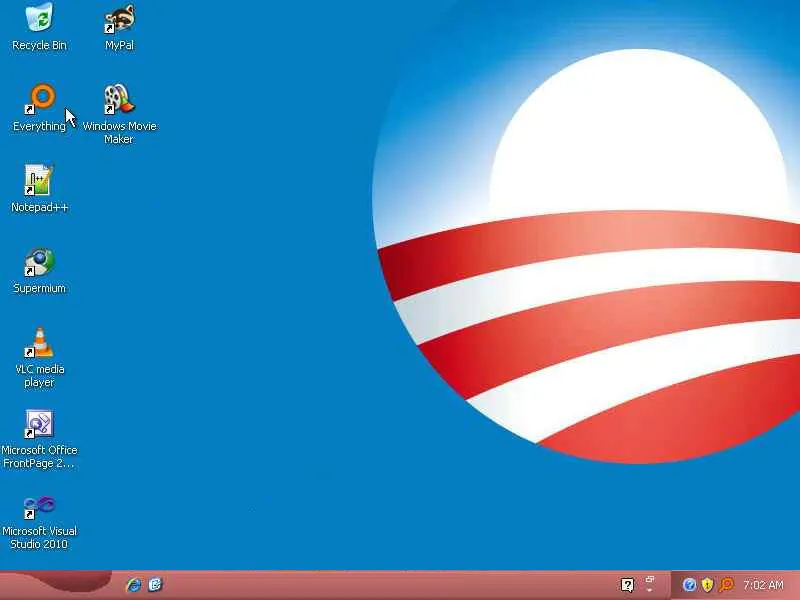Screen dimensions: 800x600
Task: Select the Supermium browser shortcut
Action: pyautogui.click(x=39, y=270)
